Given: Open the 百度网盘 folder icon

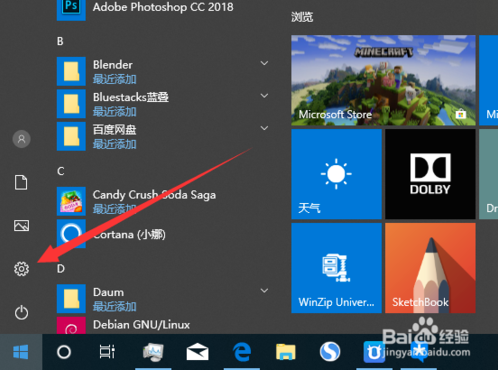Looking at the screenshot, I should [x=71, y=136].
